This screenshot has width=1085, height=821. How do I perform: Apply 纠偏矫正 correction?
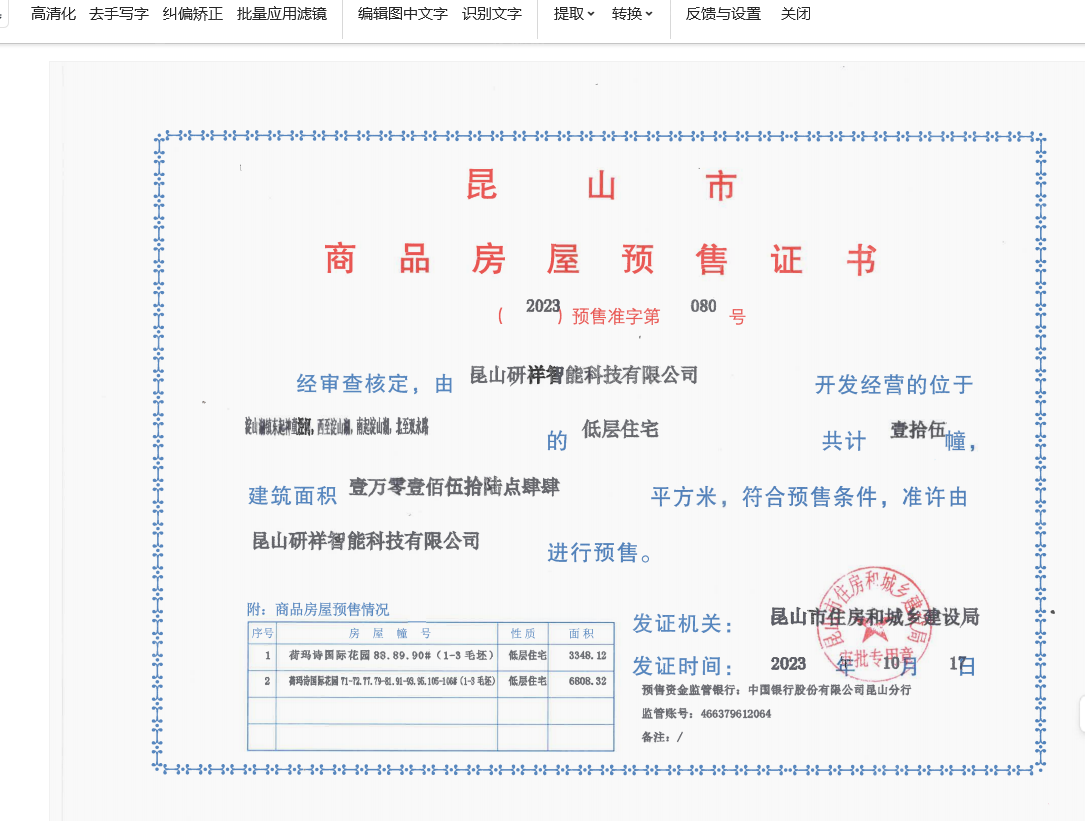pyautogui.click(x=192, y=14)
